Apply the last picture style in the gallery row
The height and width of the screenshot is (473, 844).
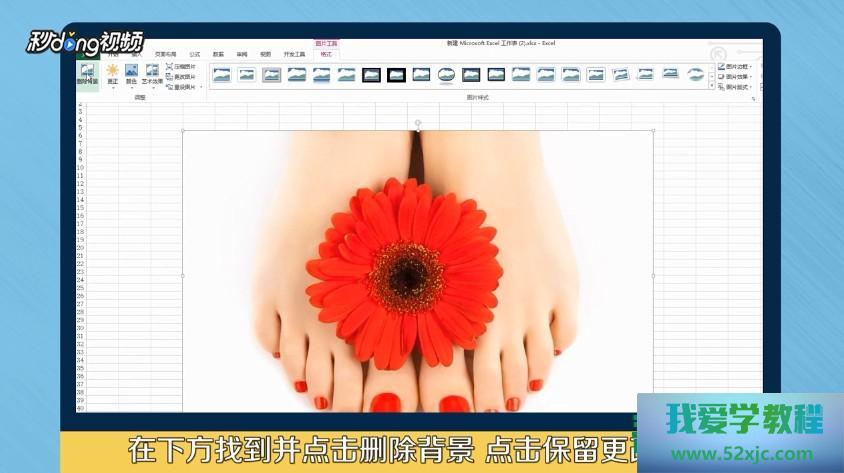point(695,75)
